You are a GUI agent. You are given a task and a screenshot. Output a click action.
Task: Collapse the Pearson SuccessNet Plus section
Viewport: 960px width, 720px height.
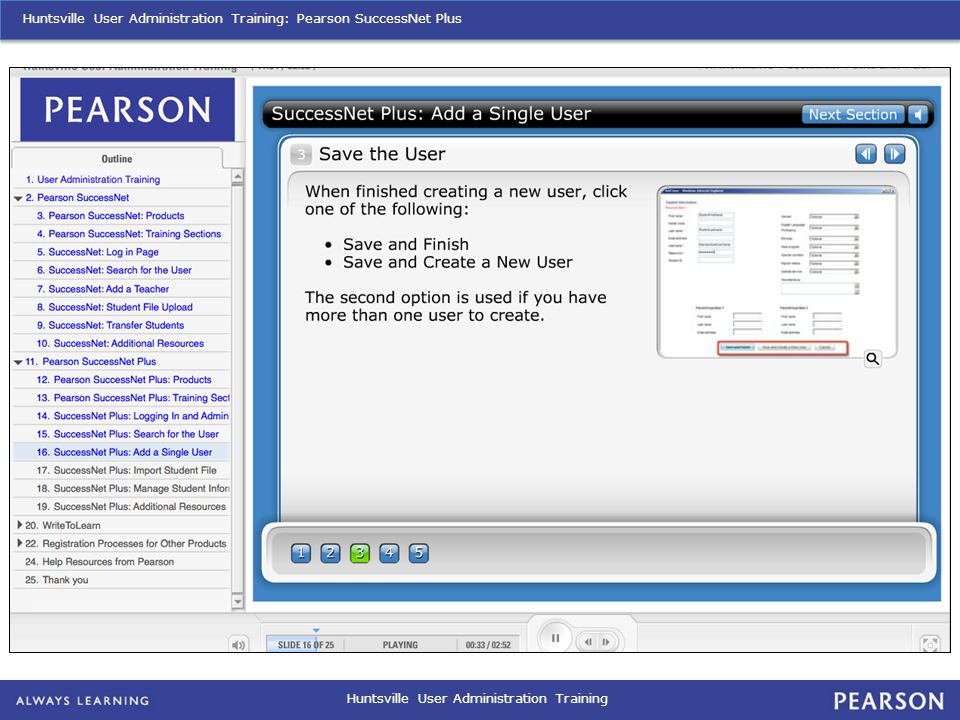click(x=18, y=362)
